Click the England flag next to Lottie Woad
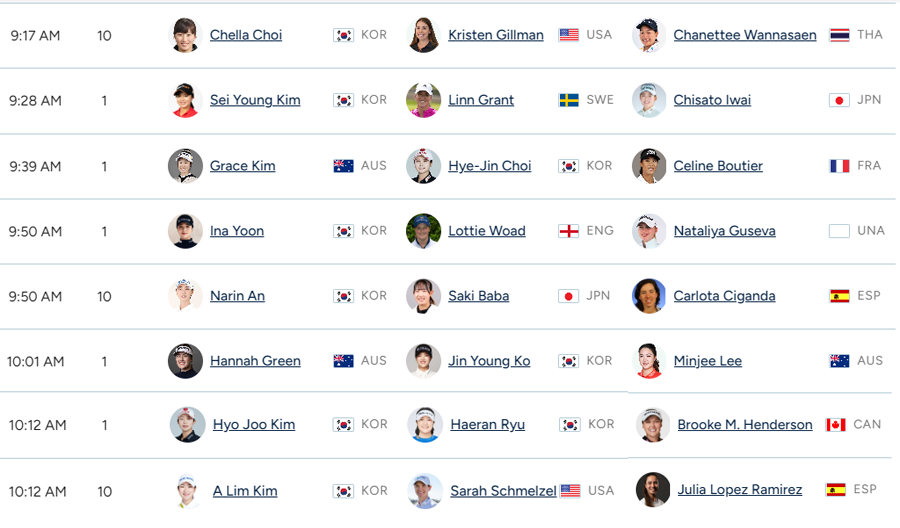This screenshot has width=900, height=528. 569,231
